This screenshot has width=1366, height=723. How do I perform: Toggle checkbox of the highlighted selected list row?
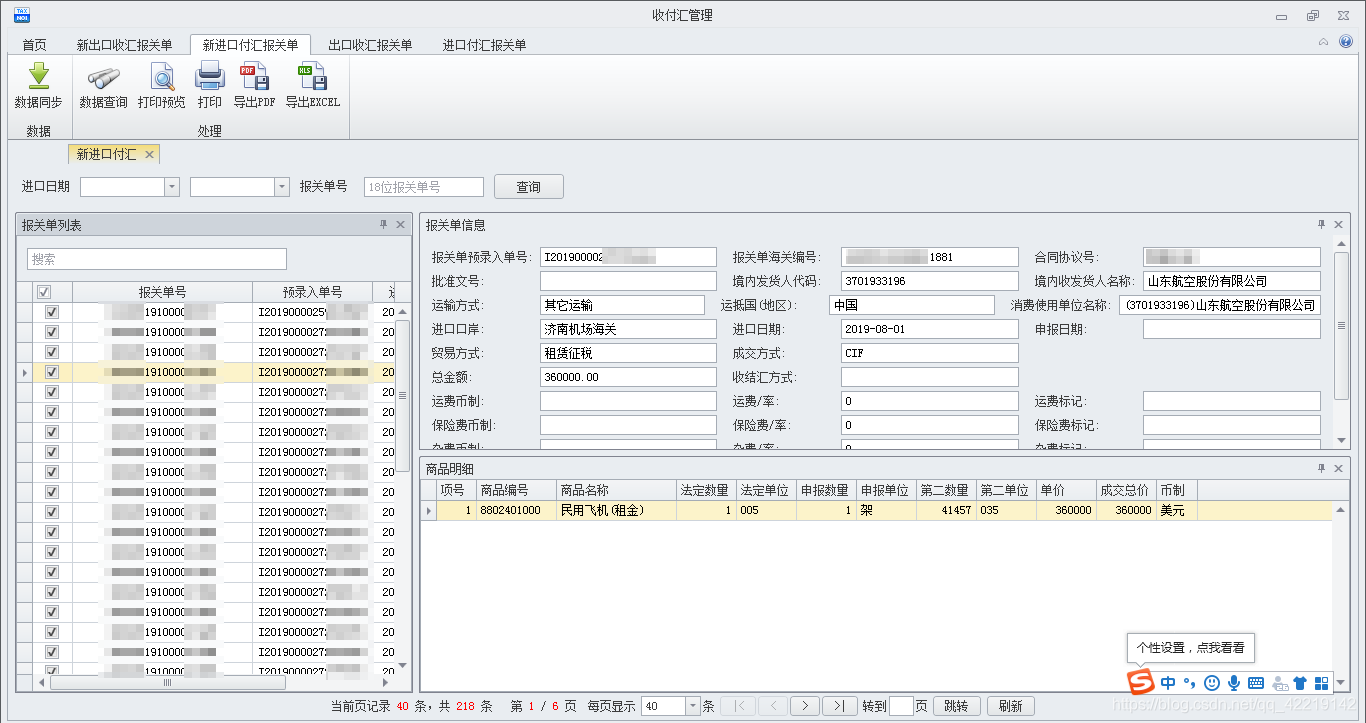pyautogui.click(x=52, y=372)
